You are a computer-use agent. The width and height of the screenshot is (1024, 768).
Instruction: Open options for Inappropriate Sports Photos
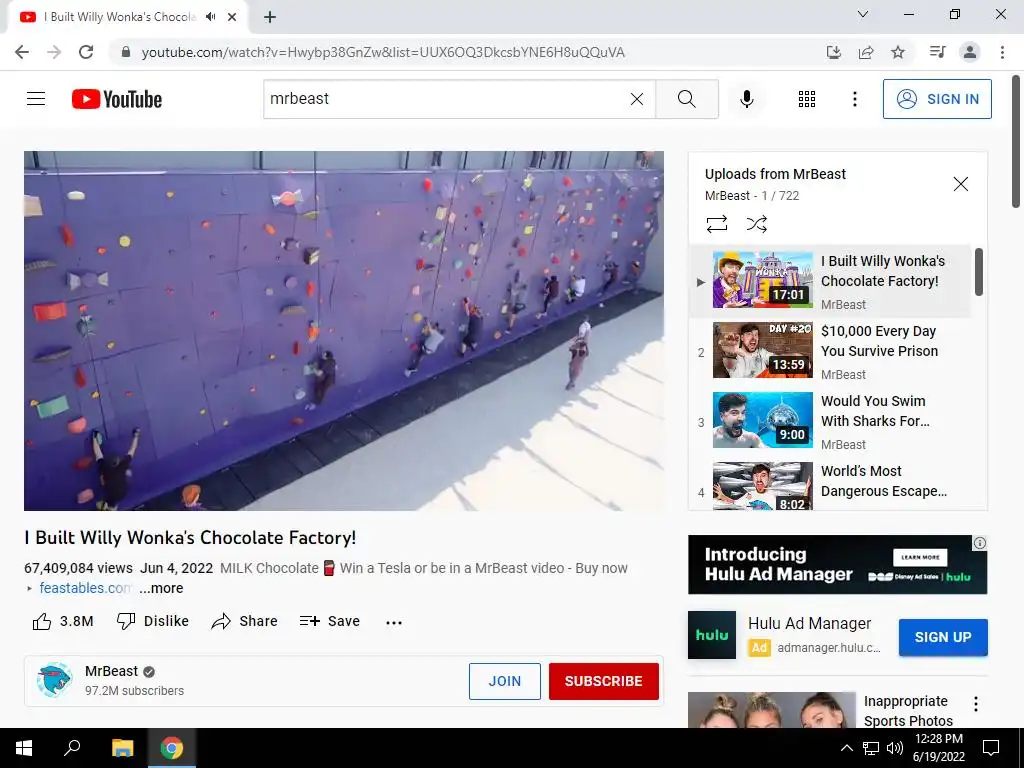click(x=976, y=704)
